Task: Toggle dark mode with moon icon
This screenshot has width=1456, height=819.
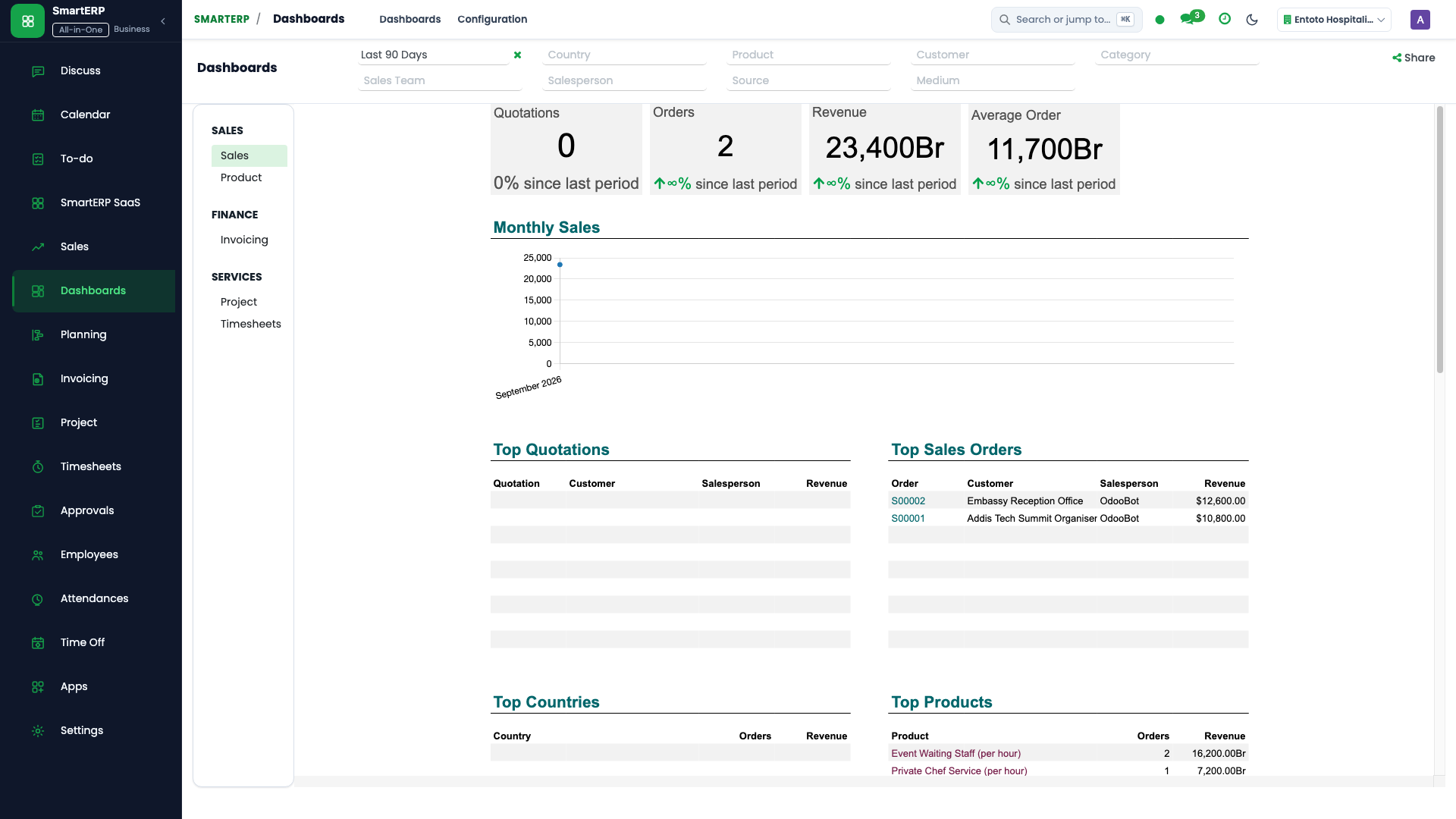Action: tap(1252, 20)
